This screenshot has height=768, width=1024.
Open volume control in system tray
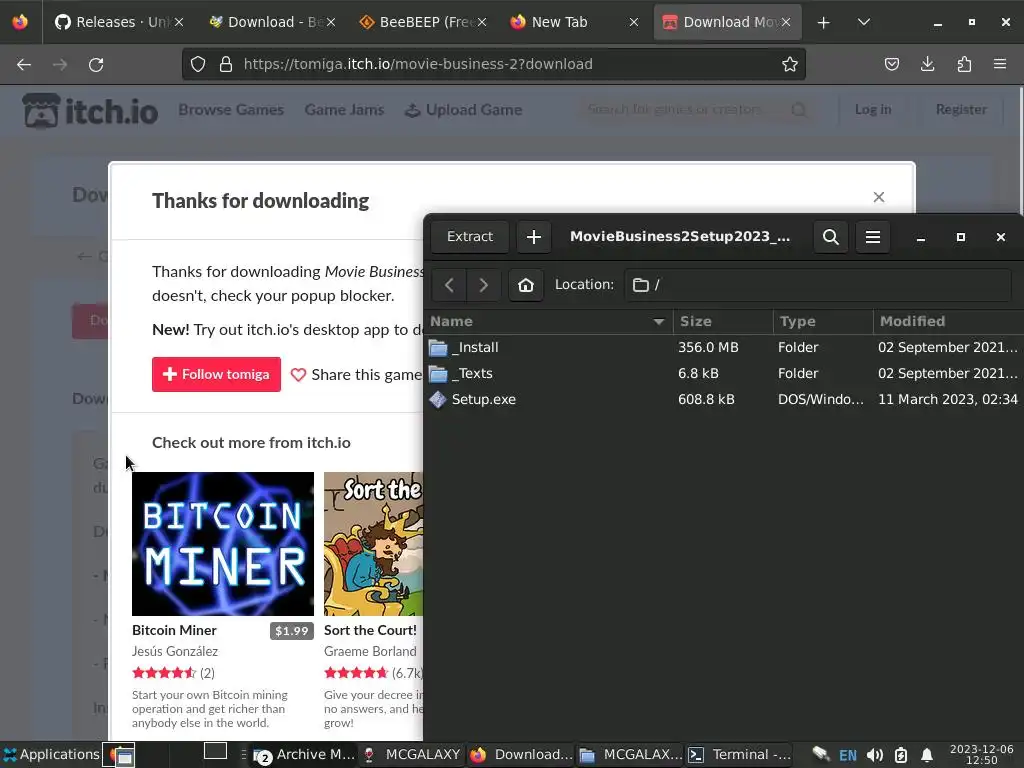[x=874, y=755]
